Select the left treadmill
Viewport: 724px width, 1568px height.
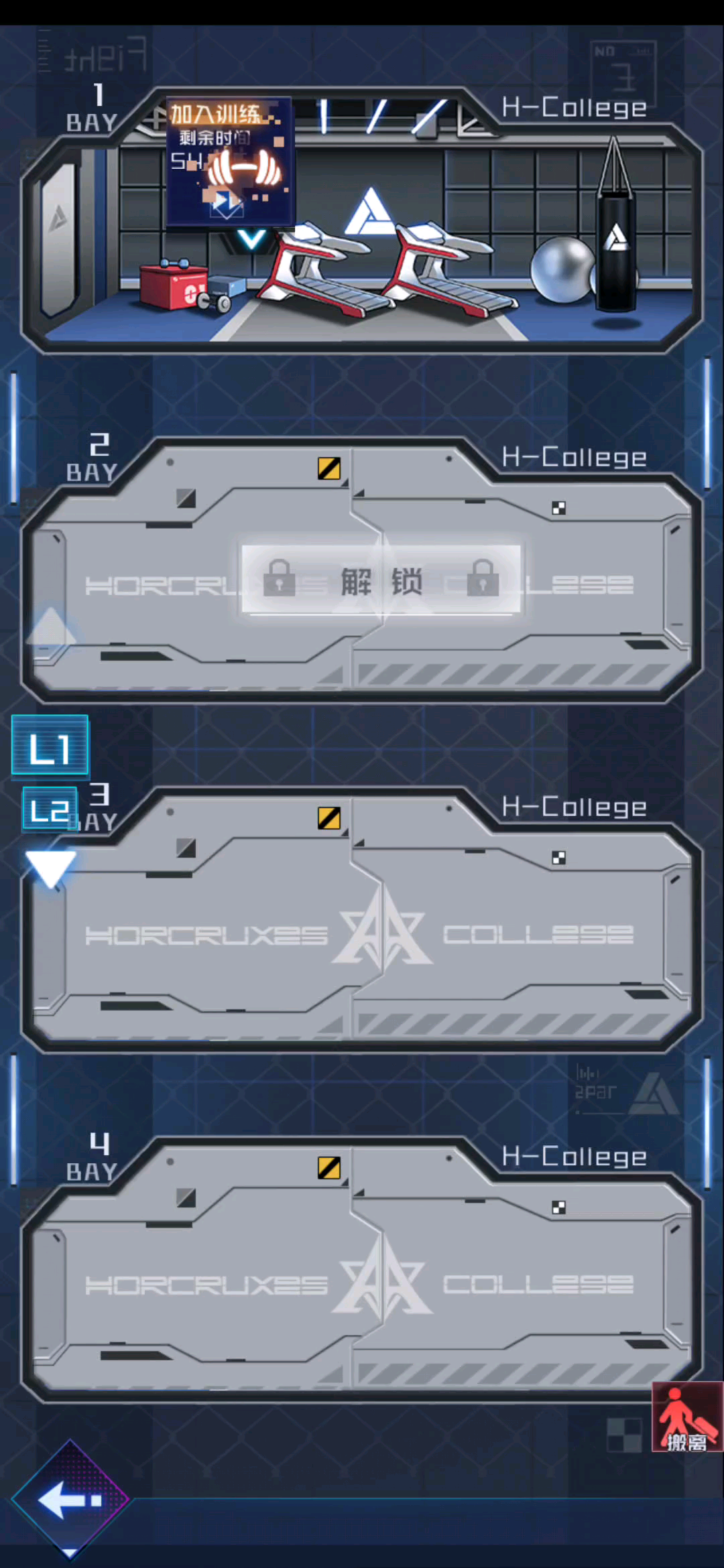[x=322, y=271]
